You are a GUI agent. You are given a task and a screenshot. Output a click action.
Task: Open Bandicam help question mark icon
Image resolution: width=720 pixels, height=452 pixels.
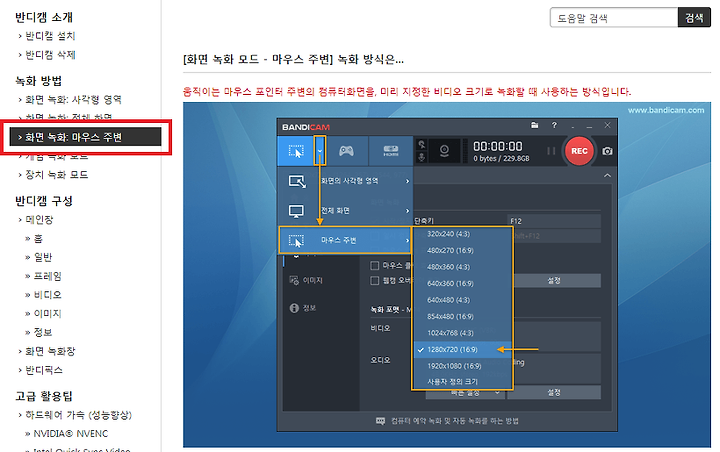pos(554,125)
